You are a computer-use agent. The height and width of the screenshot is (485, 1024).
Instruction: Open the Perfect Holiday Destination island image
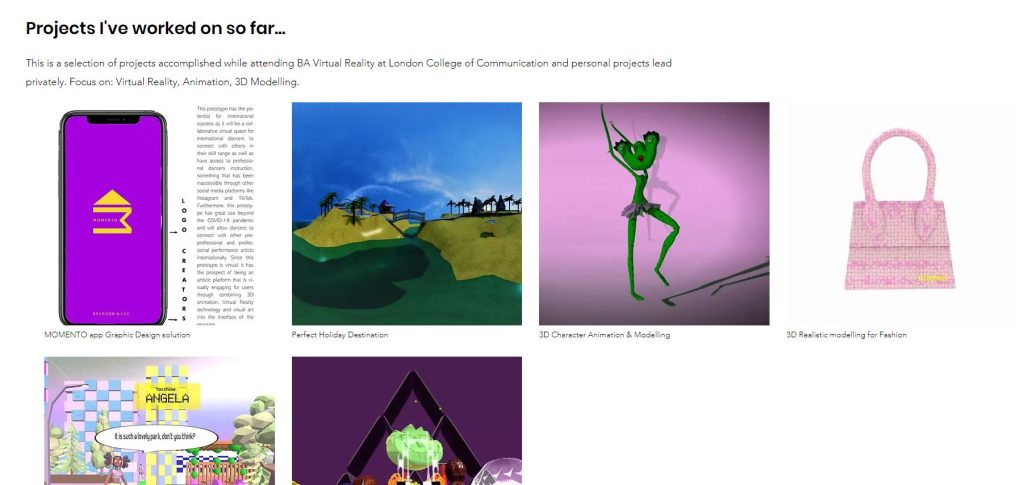(406, 213)
